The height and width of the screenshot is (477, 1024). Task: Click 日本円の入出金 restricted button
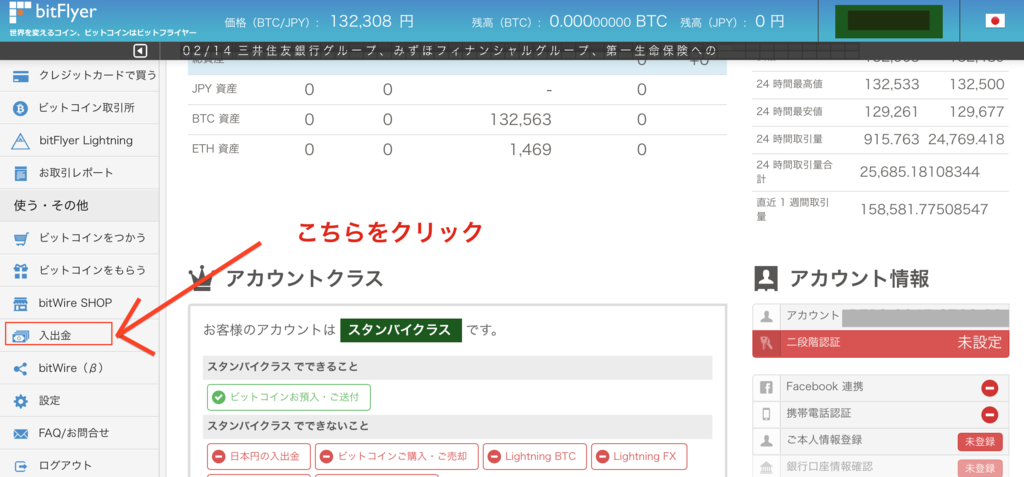259,456
